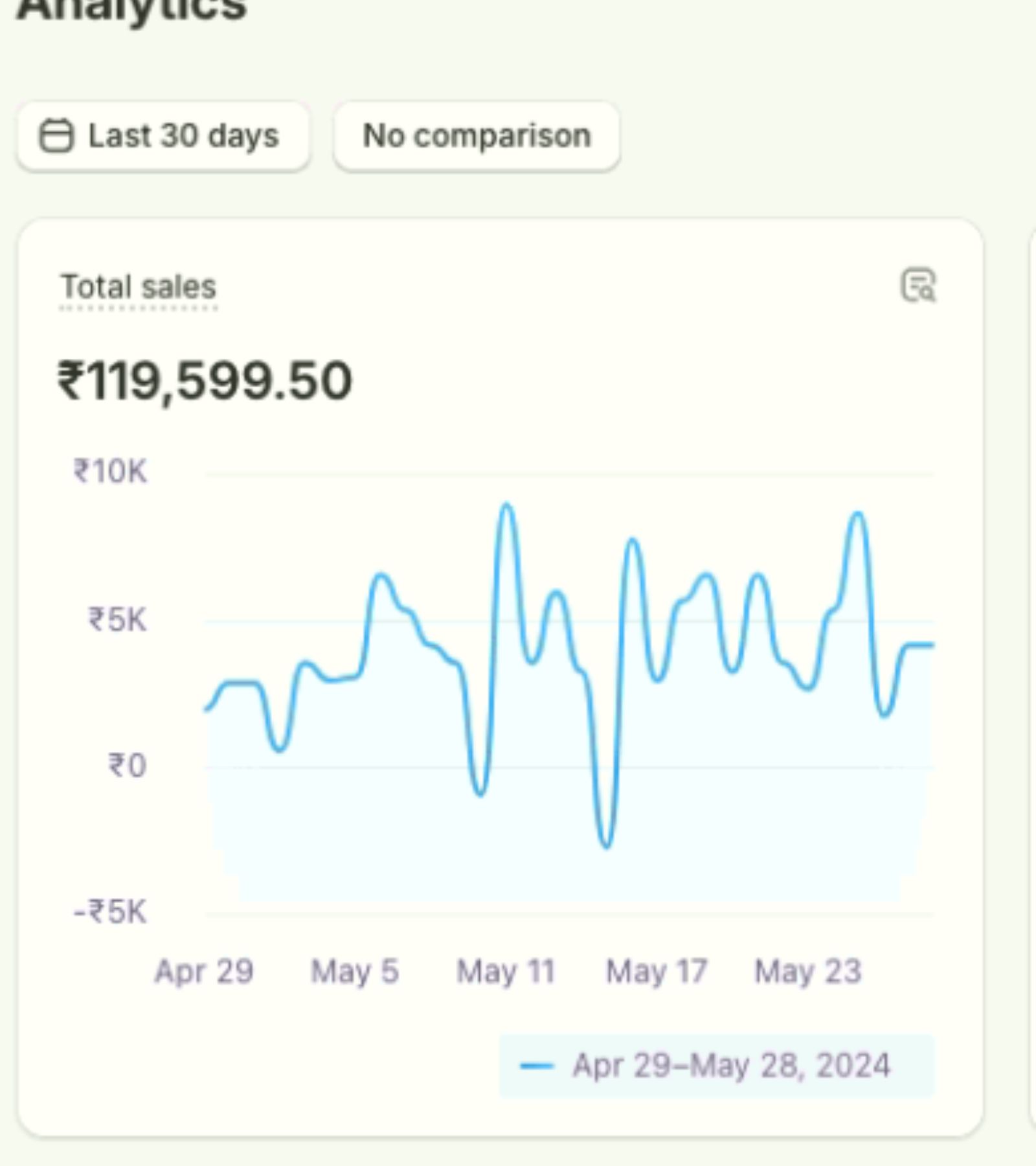Screen dimensions: 1036x1166
Task: Select the Apr 29–May 28, 2024 legend entry
Action: 730,1066
